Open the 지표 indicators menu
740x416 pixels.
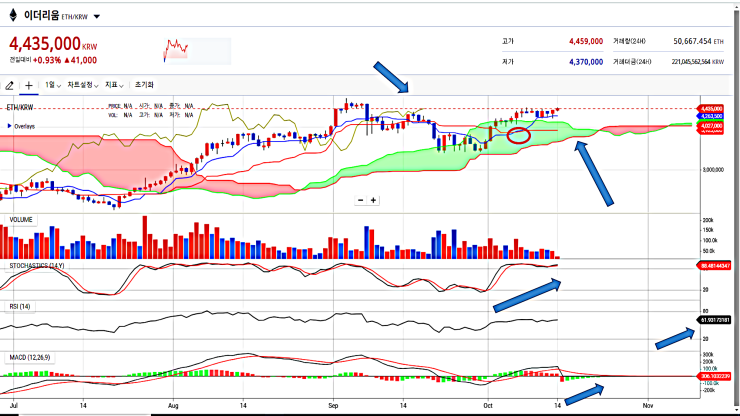click(x=114, y=85)
